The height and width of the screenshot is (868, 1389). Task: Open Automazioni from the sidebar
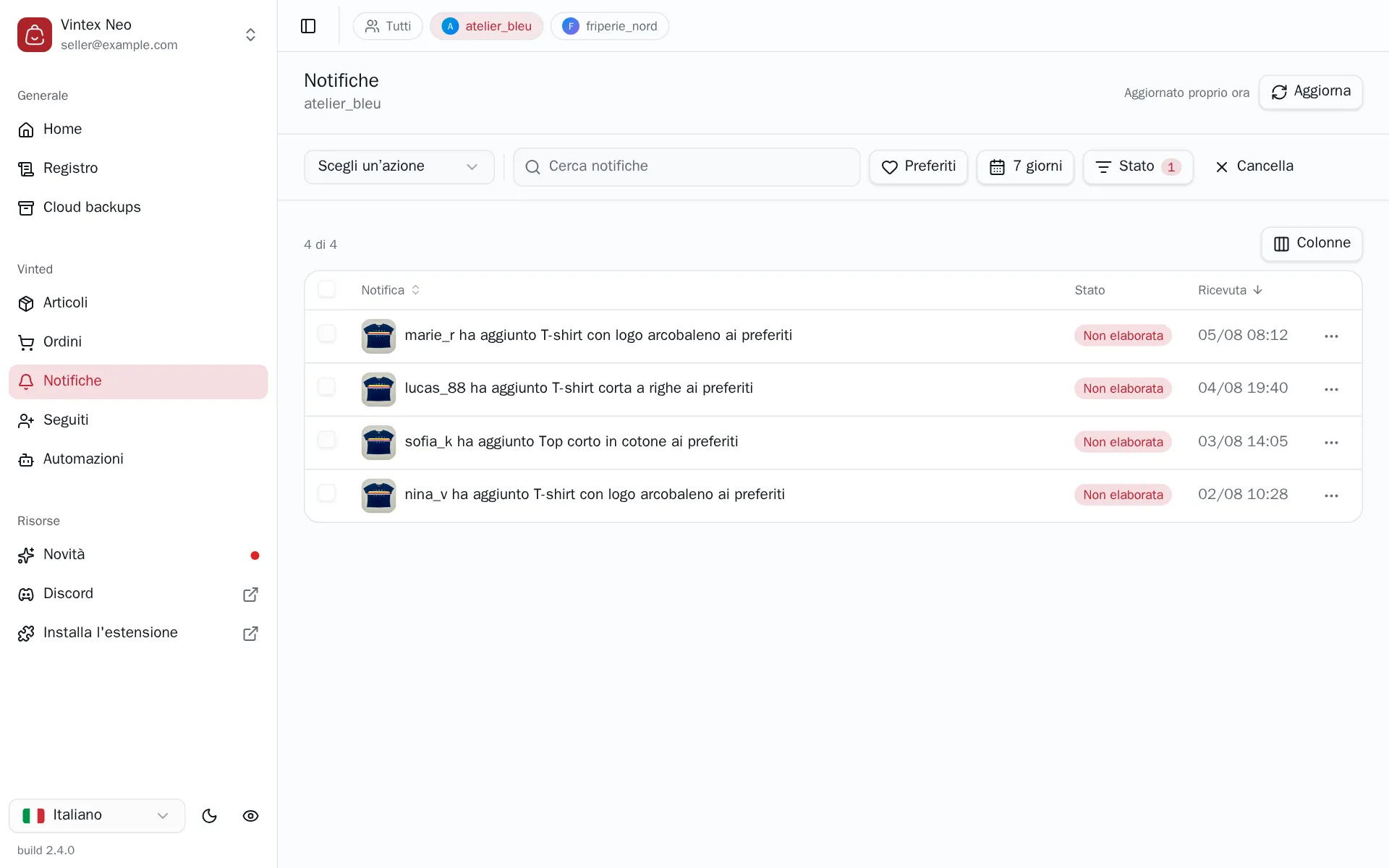138,459
